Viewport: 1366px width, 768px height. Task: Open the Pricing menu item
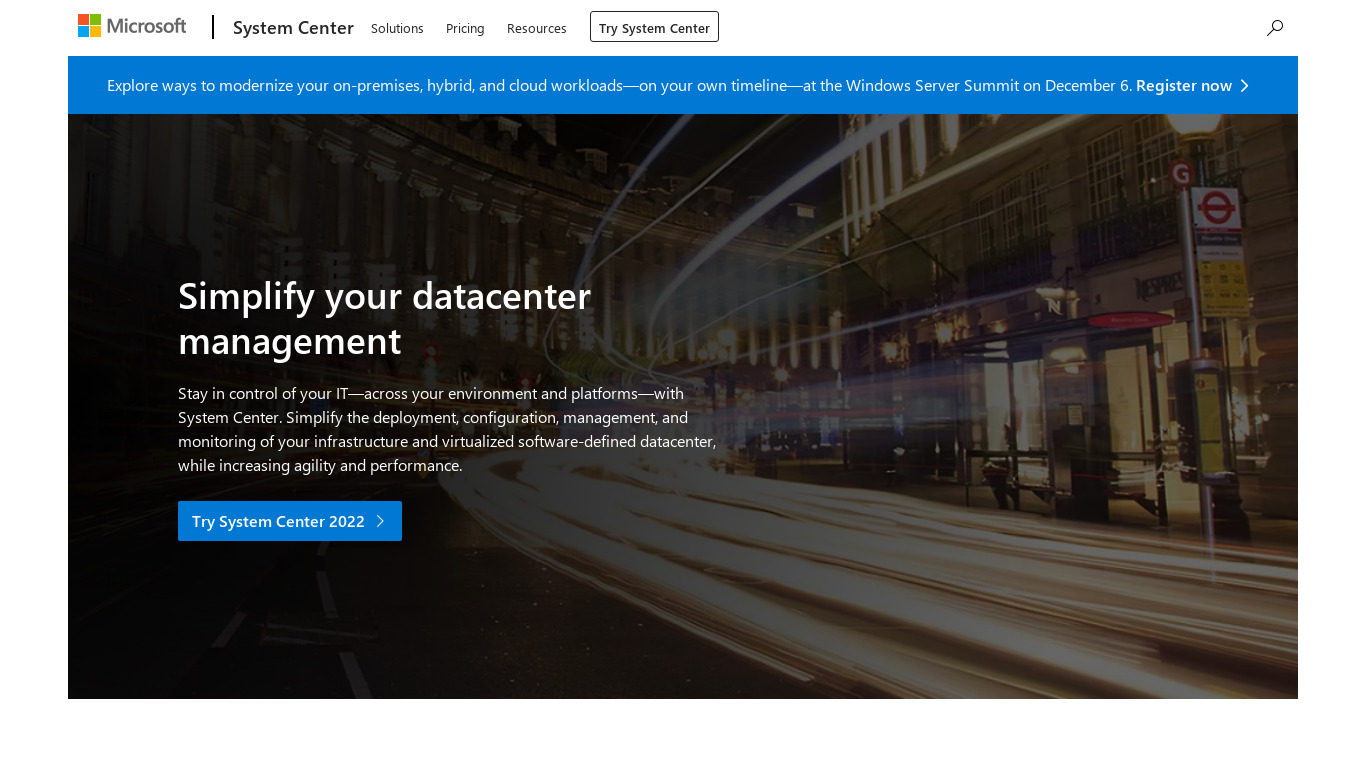(x=465, y=28)
